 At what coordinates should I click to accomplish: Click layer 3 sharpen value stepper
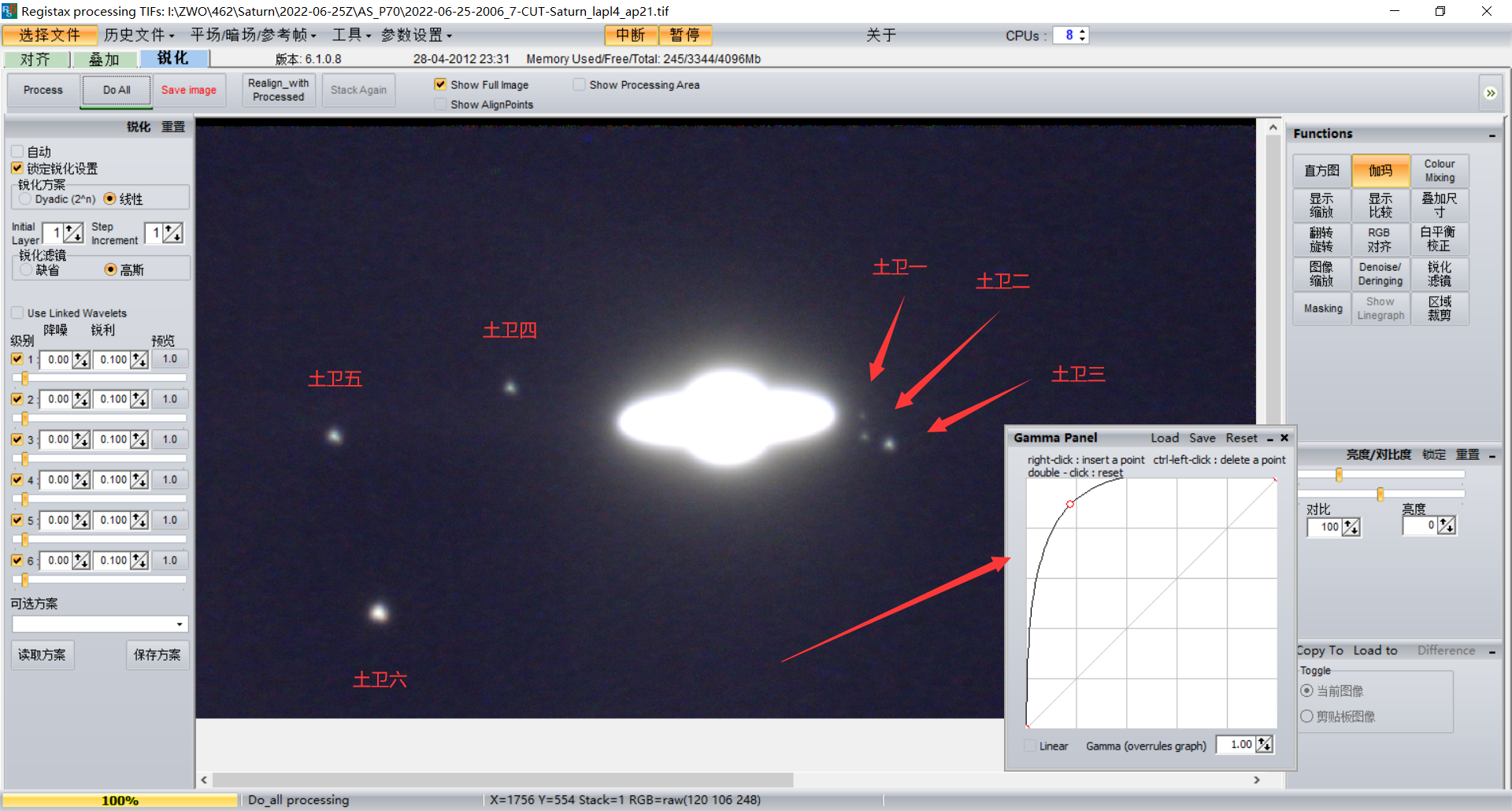[x=139, y=439]
